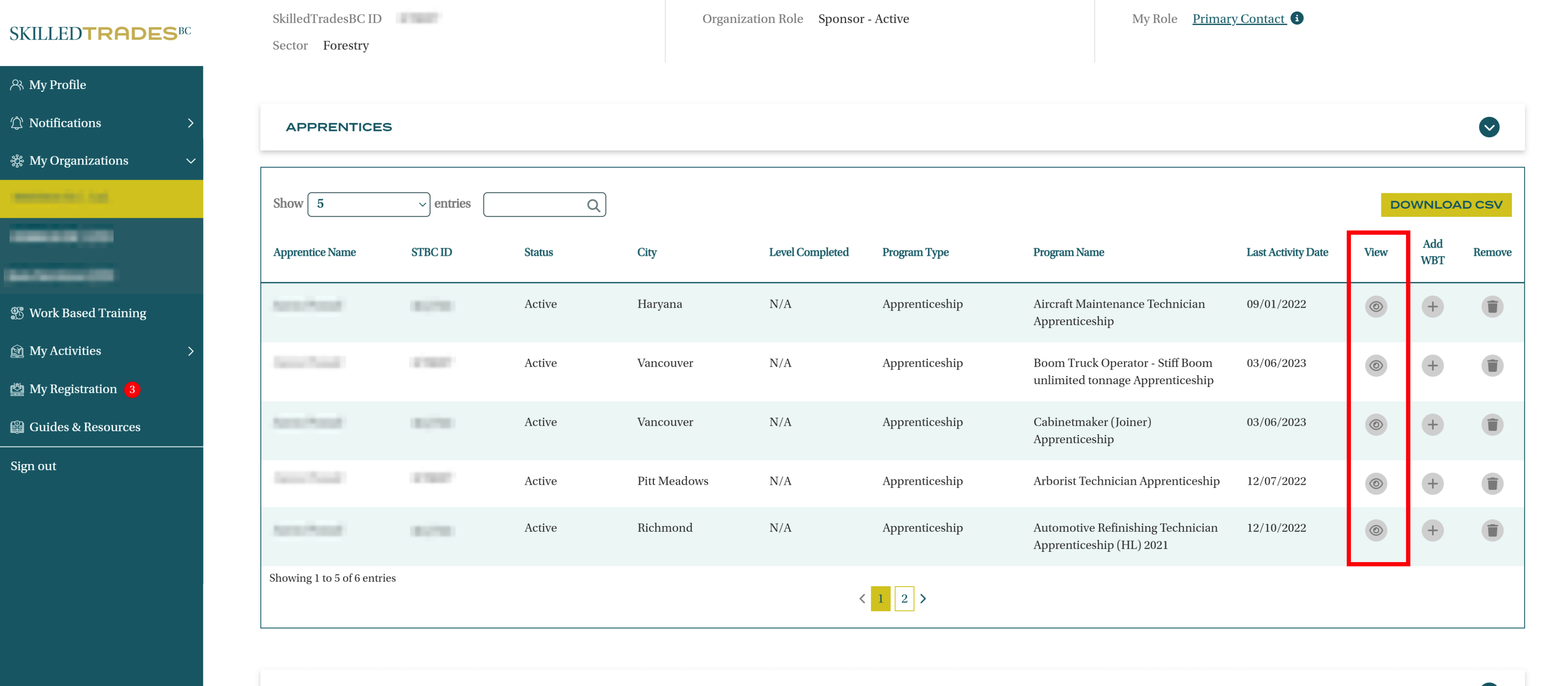Open view for Cabinetmaker (Joiner) Apprenticeship row

coord(1376,424)
